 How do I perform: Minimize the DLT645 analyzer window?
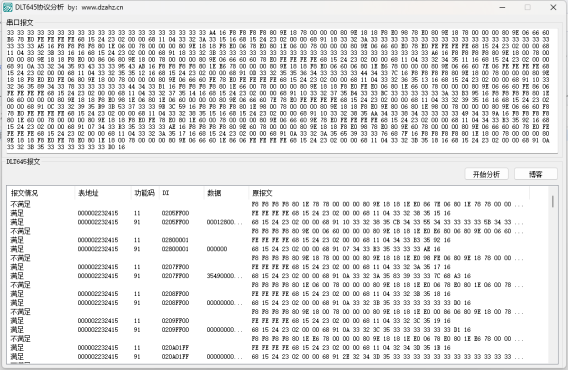[x=502, y=7]
